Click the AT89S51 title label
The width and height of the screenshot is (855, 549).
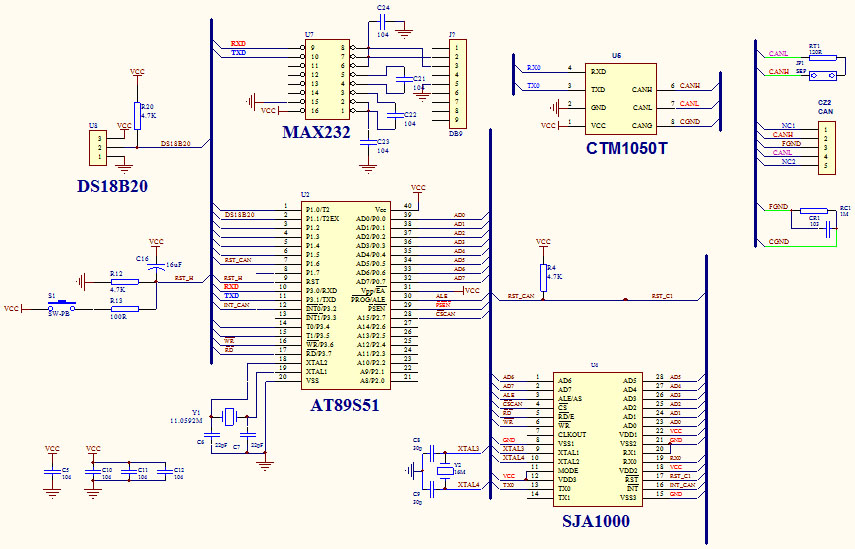click(x=345, y=405)
